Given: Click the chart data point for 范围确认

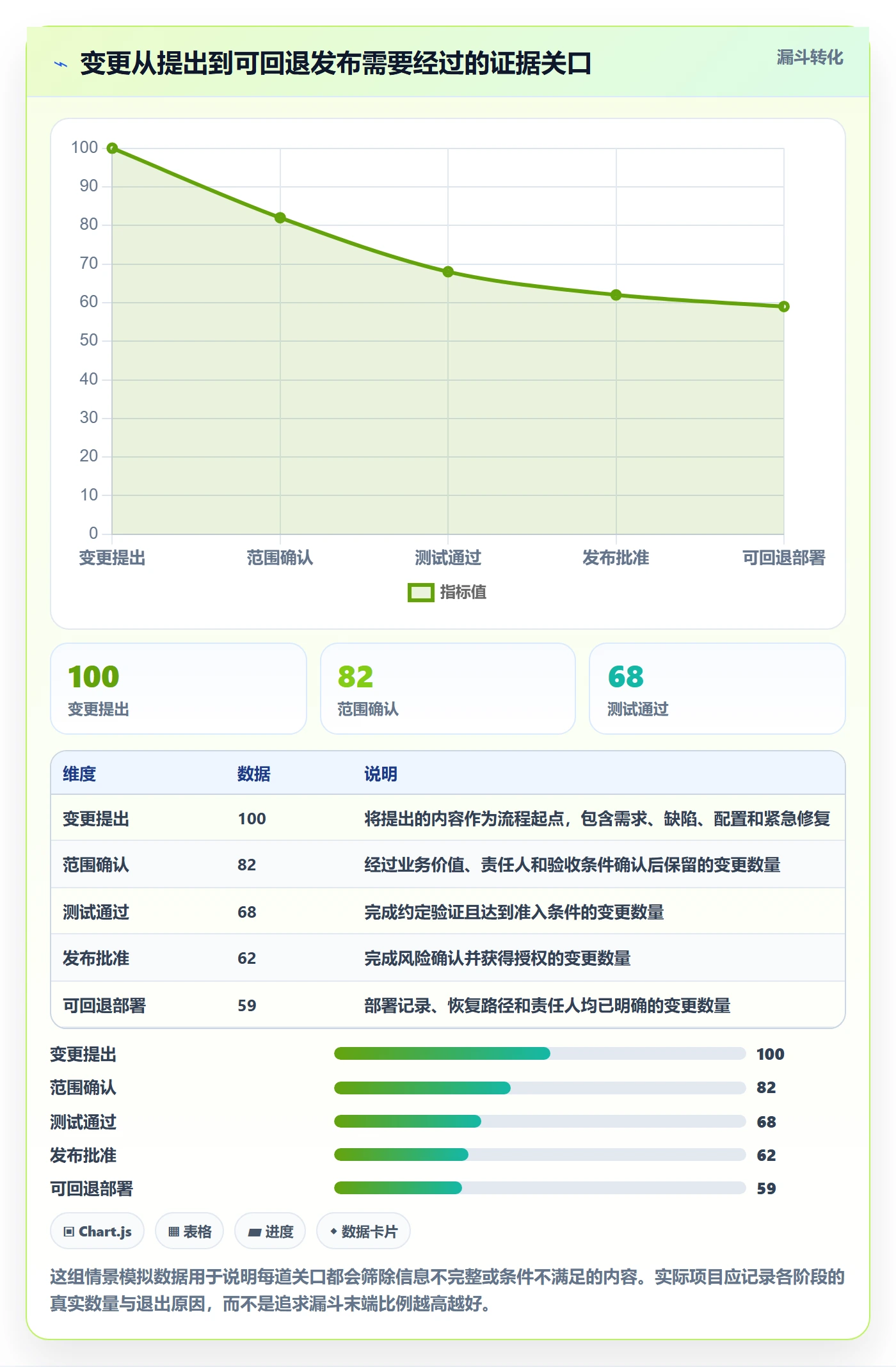Looking at the screenshot, I should [x=280, y=218].
